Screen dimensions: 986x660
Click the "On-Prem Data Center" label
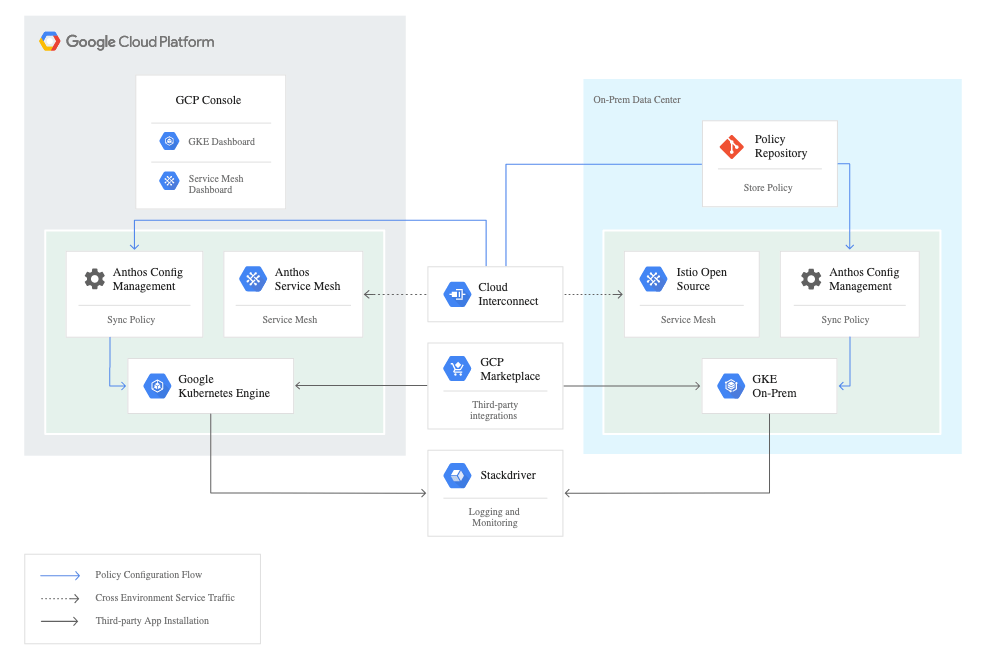[x=637, y=99]
